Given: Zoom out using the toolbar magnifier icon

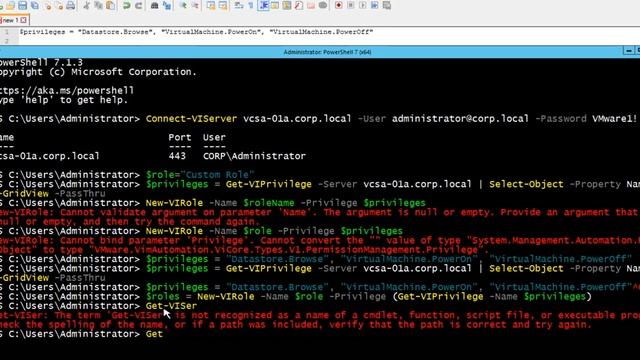Looking at the screenshot, I should [196, 5].
